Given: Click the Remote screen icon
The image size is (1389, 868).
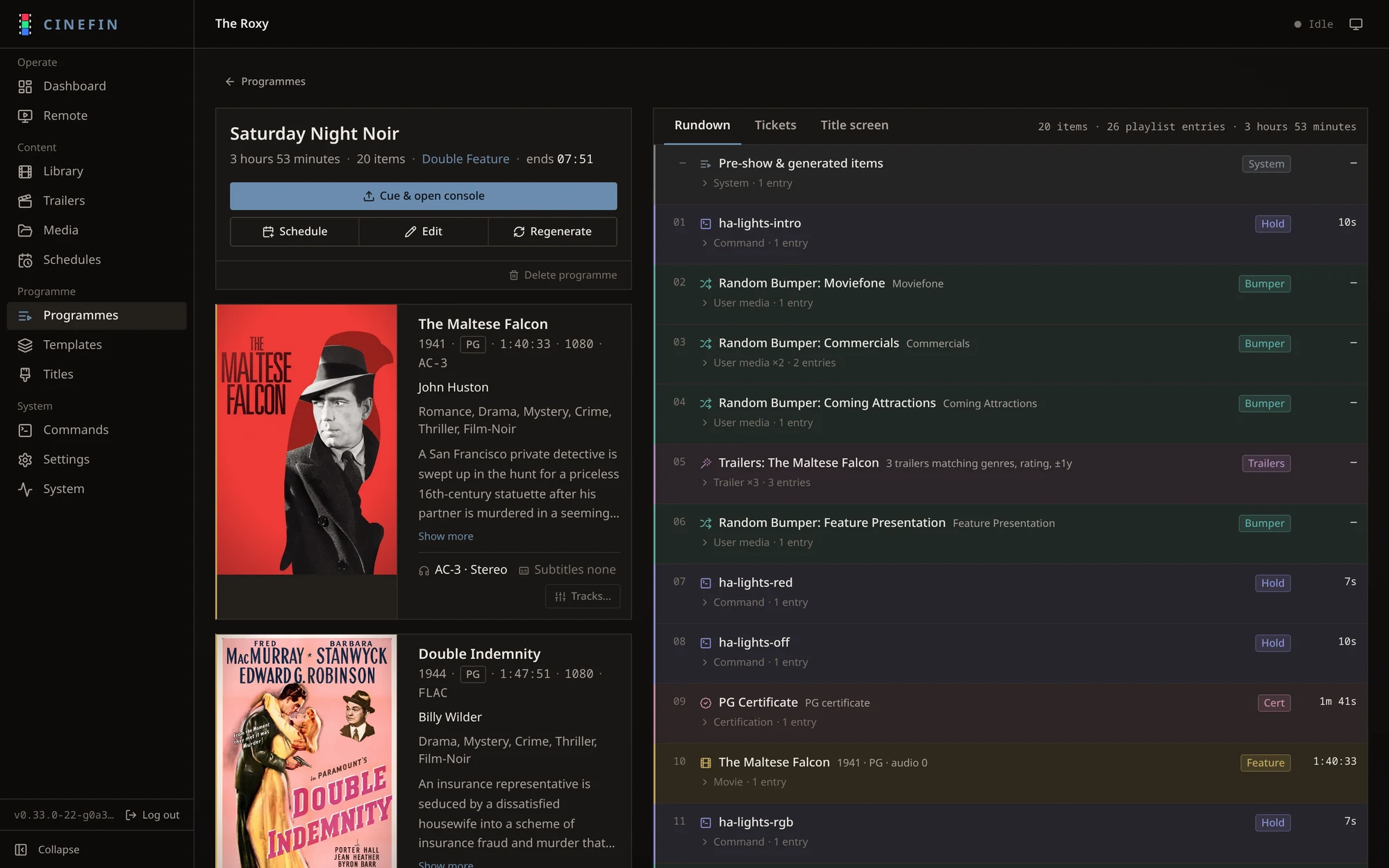Looking at the screenshot, I should point(25,116).
